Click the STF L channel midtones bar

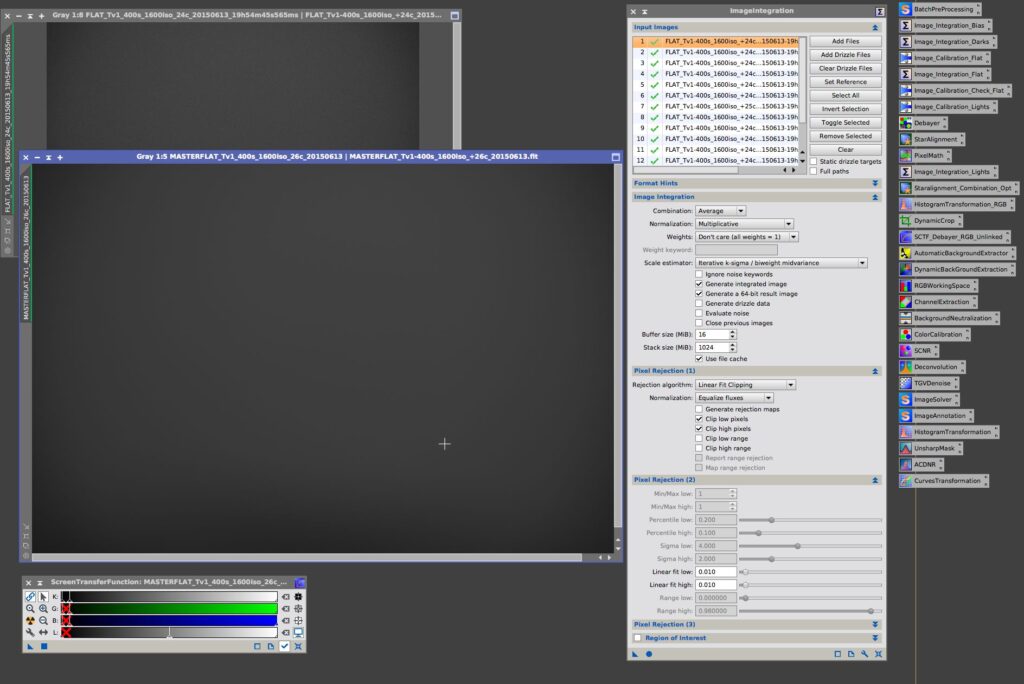[169, 632]
